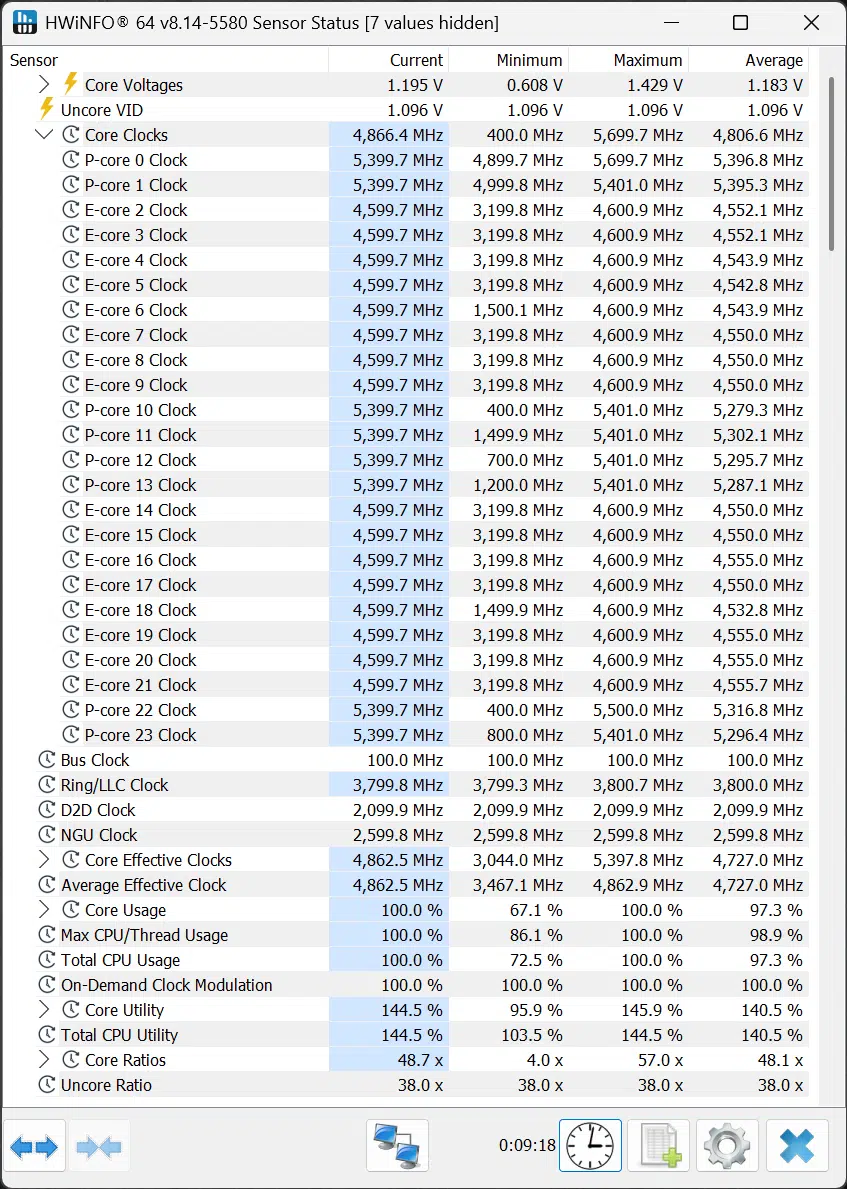
Task: Expand the Core Utility group
Action: [x=44, y=1010]
